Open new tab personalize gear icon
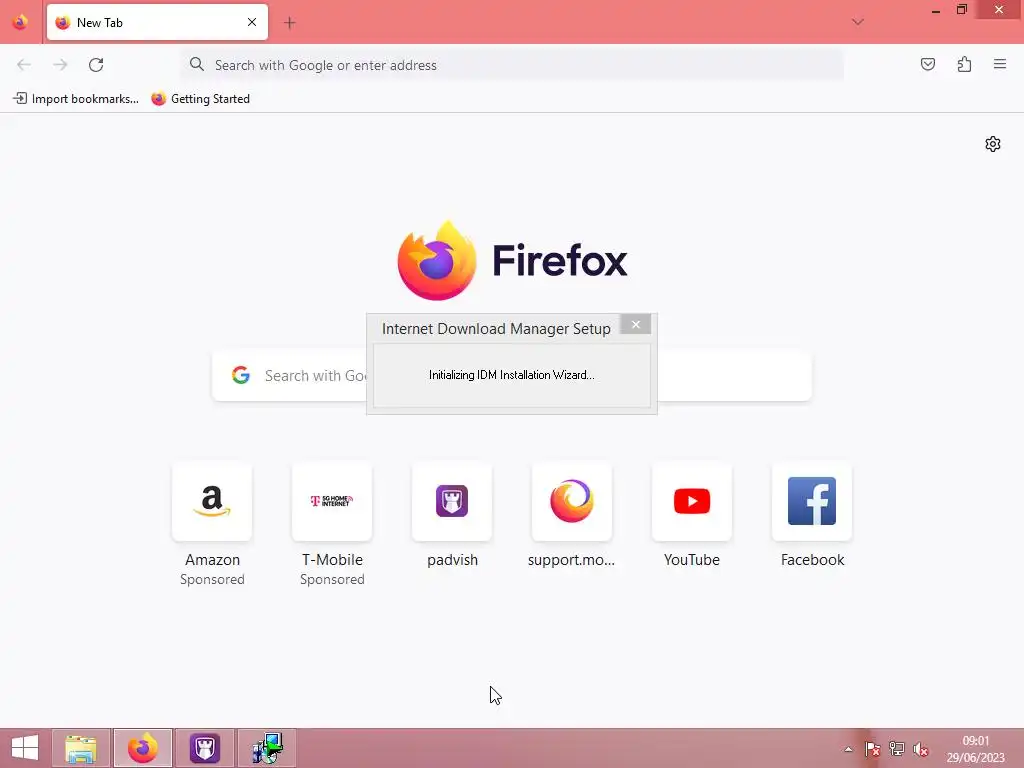 coord(993,144)
